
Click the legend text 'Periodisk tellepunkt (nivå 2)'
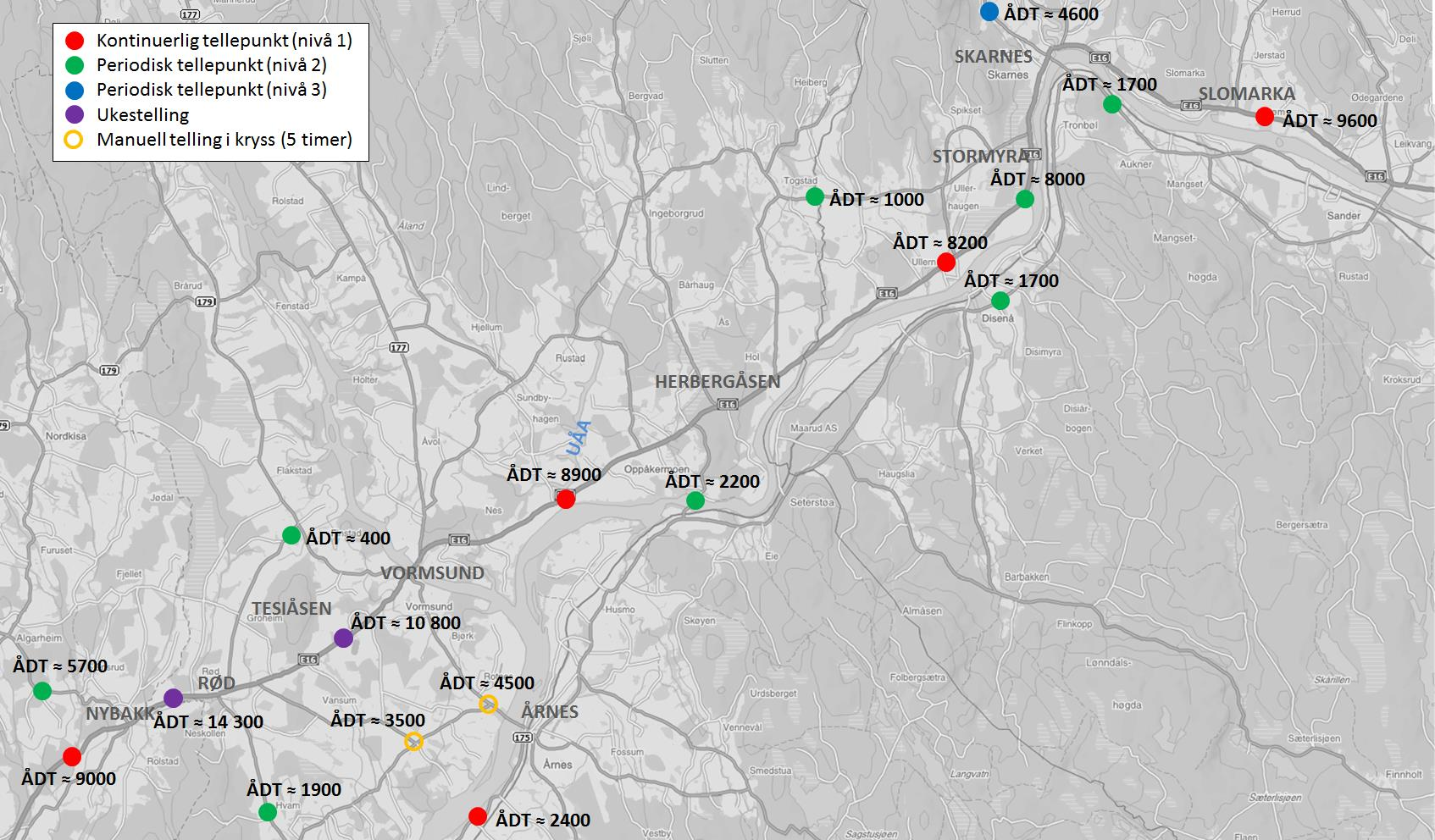coord(212,65)
